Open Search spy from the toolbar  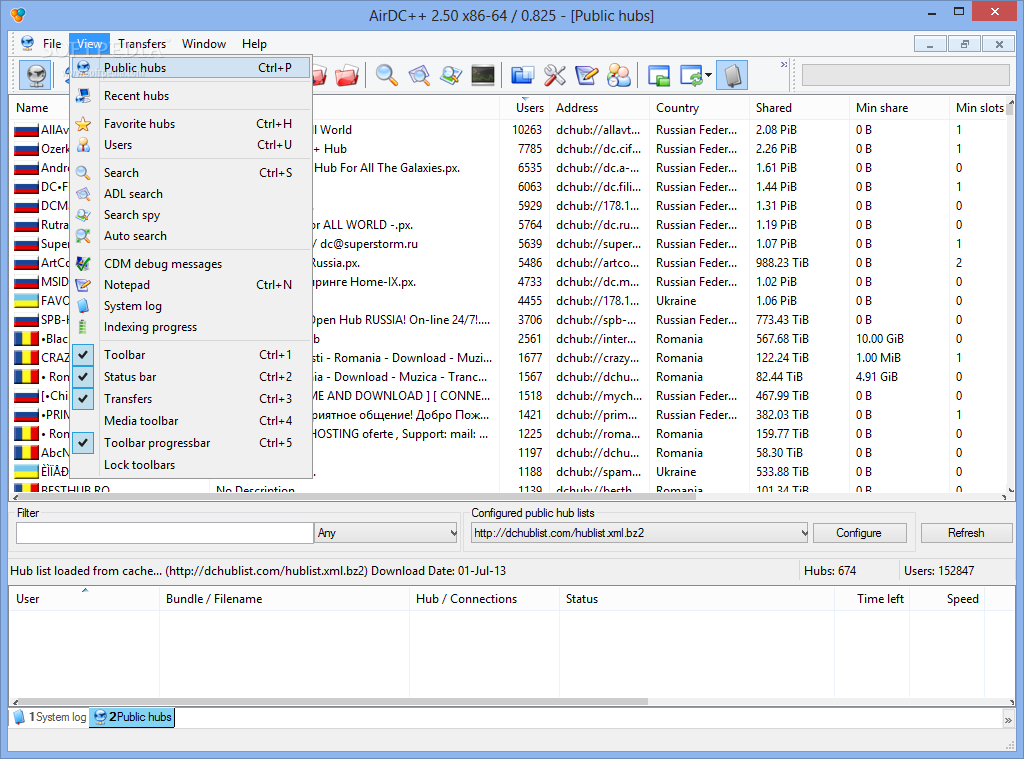pos(451,75)
